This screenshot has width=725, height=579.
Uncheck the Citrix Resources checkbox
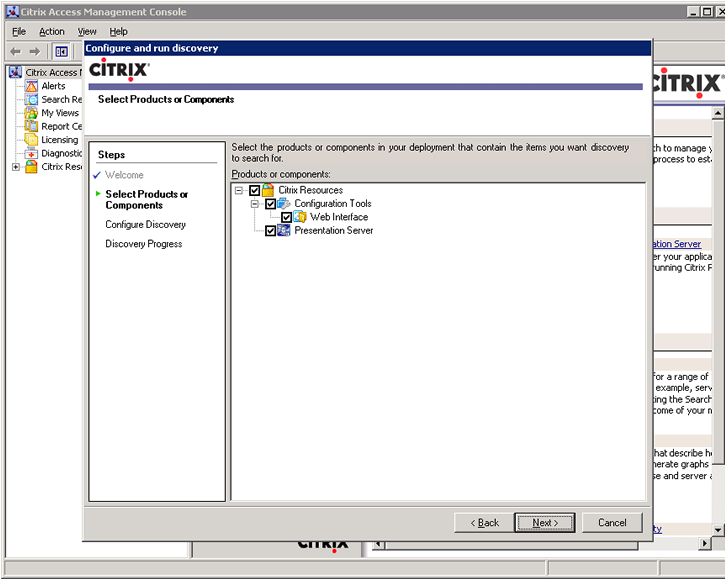point(254,190)
